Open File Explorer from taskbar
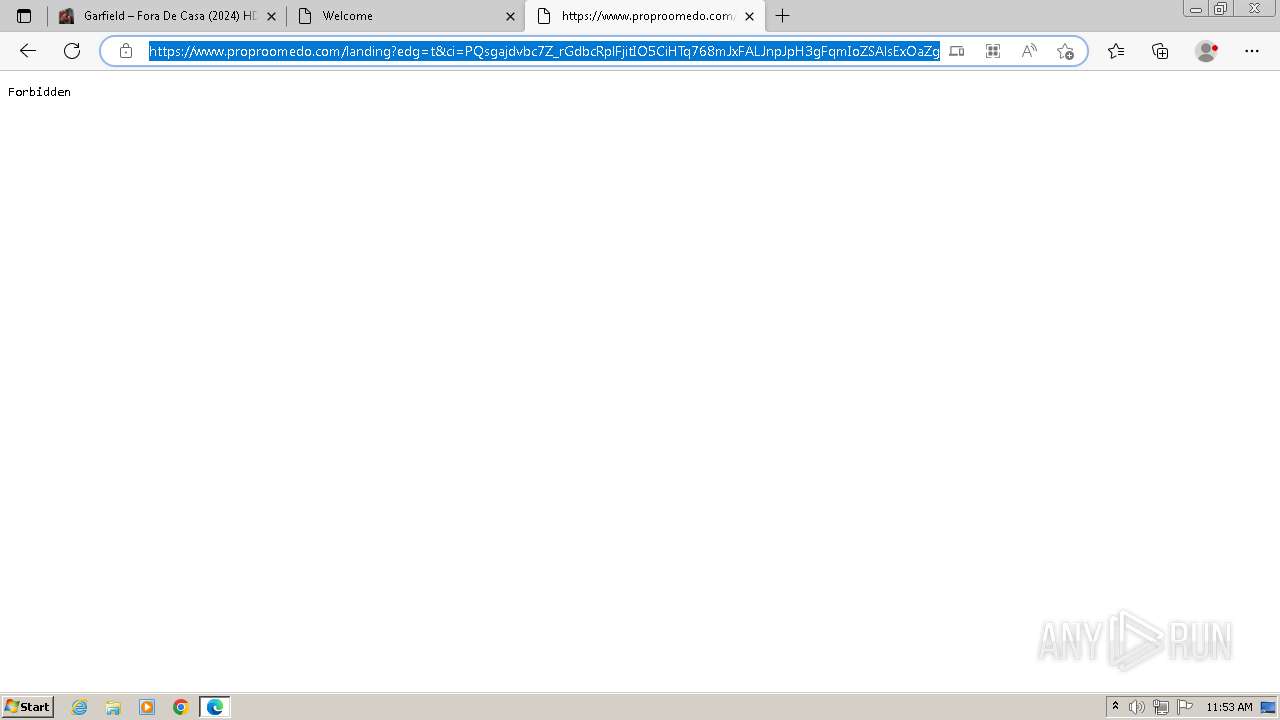The width and height of the screenshot is (1280, 720). point(113,707)
